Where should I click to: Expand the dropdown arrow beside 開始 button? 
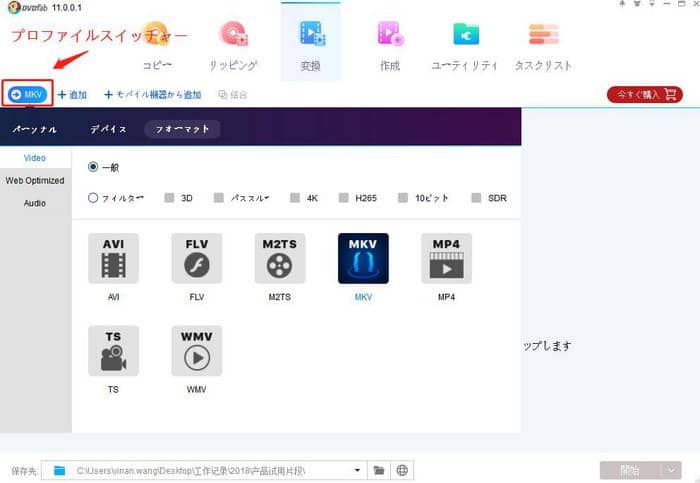[x=671, y=470]
